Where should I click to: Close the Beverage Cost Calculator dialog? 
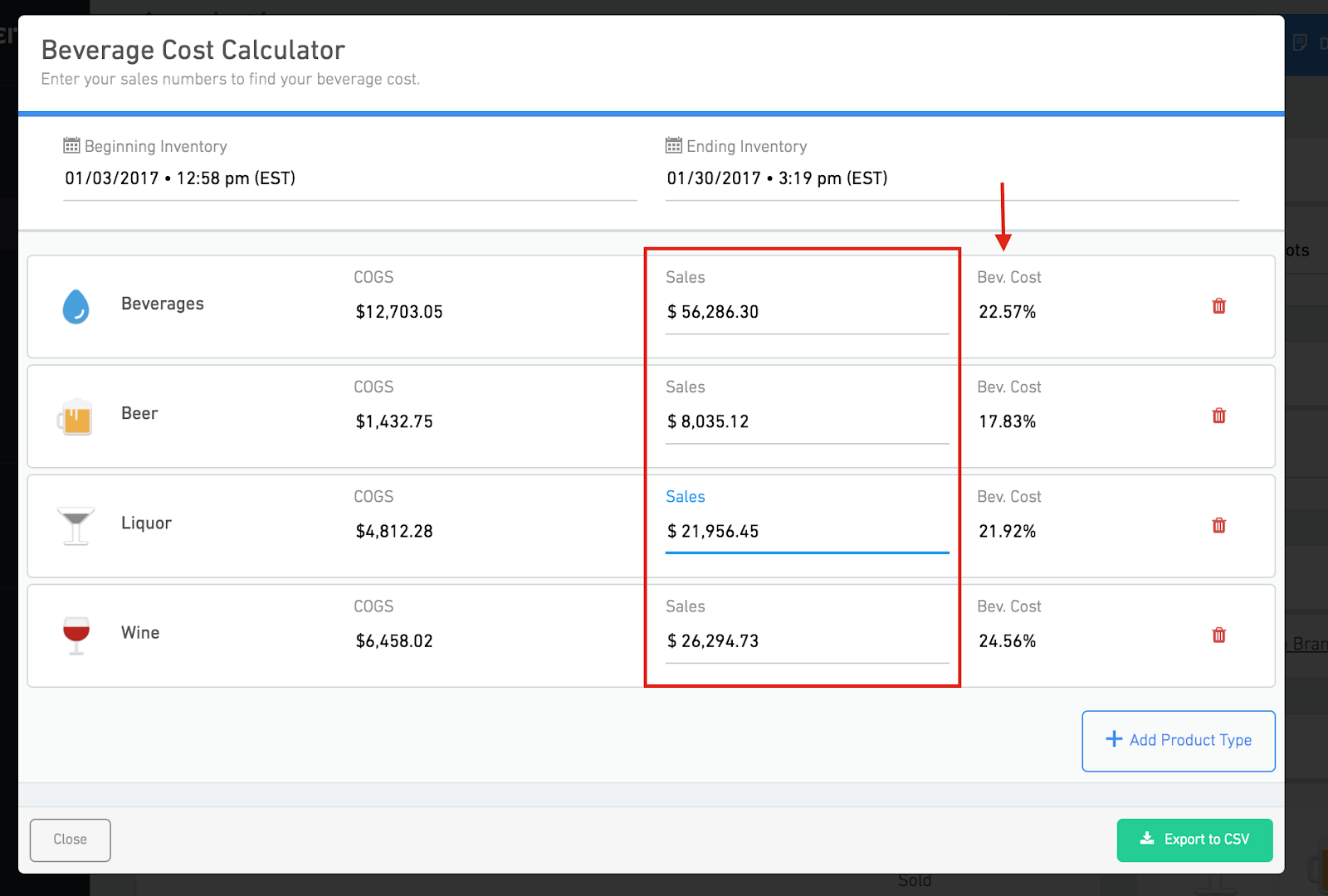[71, 840]
